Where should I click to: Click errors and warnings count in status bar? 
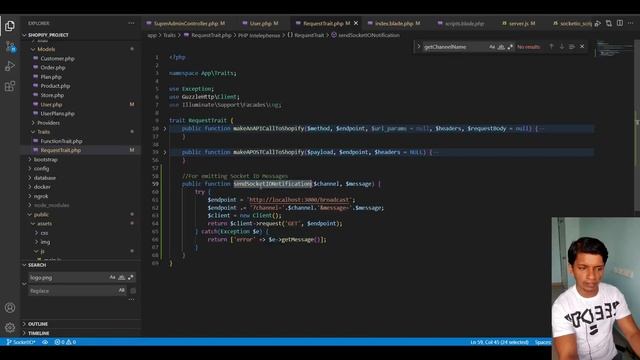click(65, 342)
